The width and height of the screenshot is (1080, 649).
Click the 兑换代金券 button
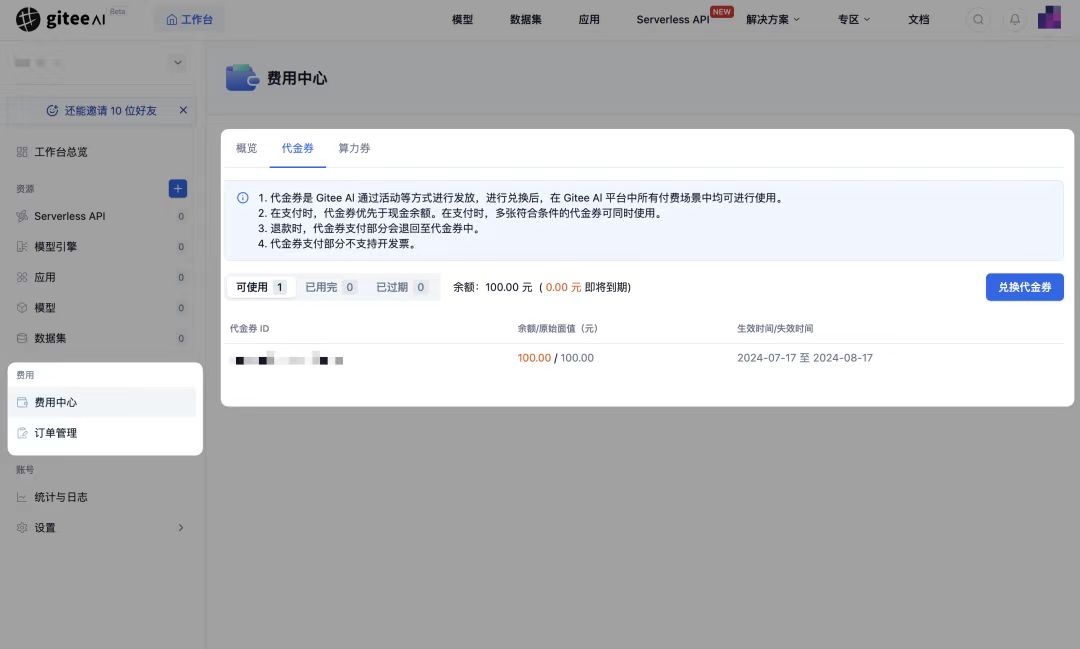click(1024, 287)
